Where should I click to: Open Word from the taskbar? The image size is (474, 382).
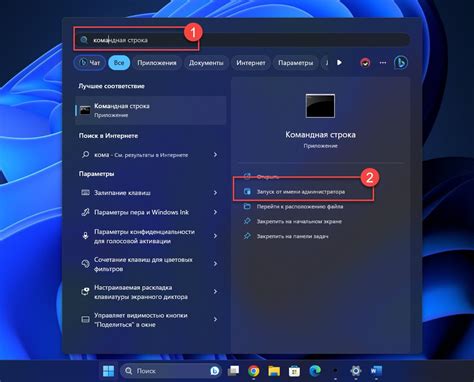coord(376,370)
